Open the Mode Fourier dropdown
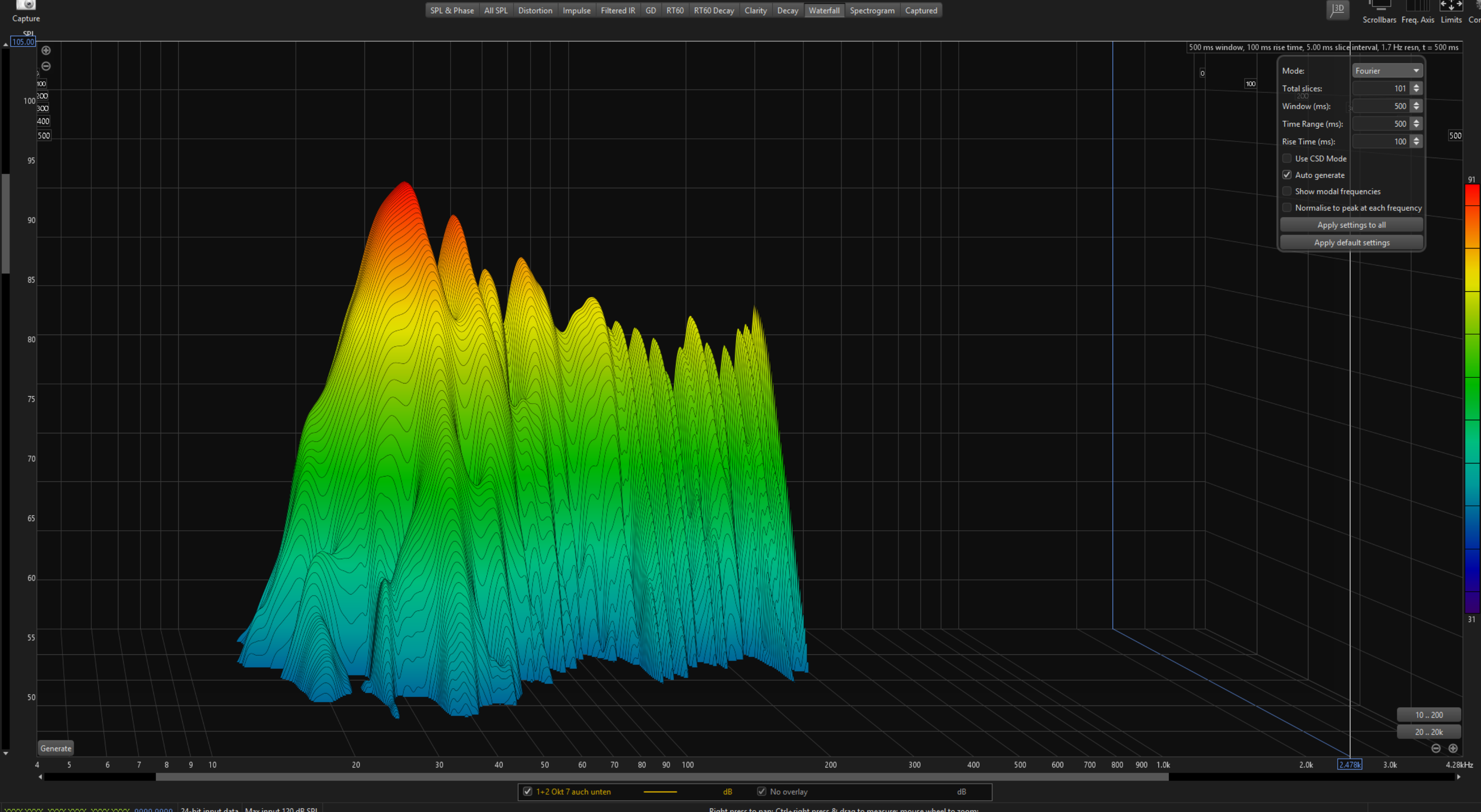The height and width of the screenshot is (812, 1481). pyautogui.click(x=1387, y=71)
